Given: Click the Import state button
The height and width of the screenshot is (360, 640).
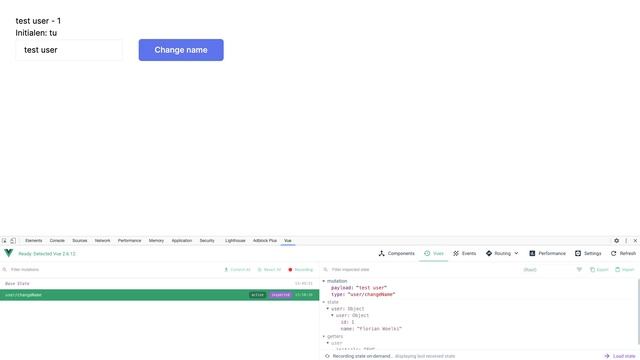Looking at the screenshot, I should pyautogui.click(x=624, y=270).
